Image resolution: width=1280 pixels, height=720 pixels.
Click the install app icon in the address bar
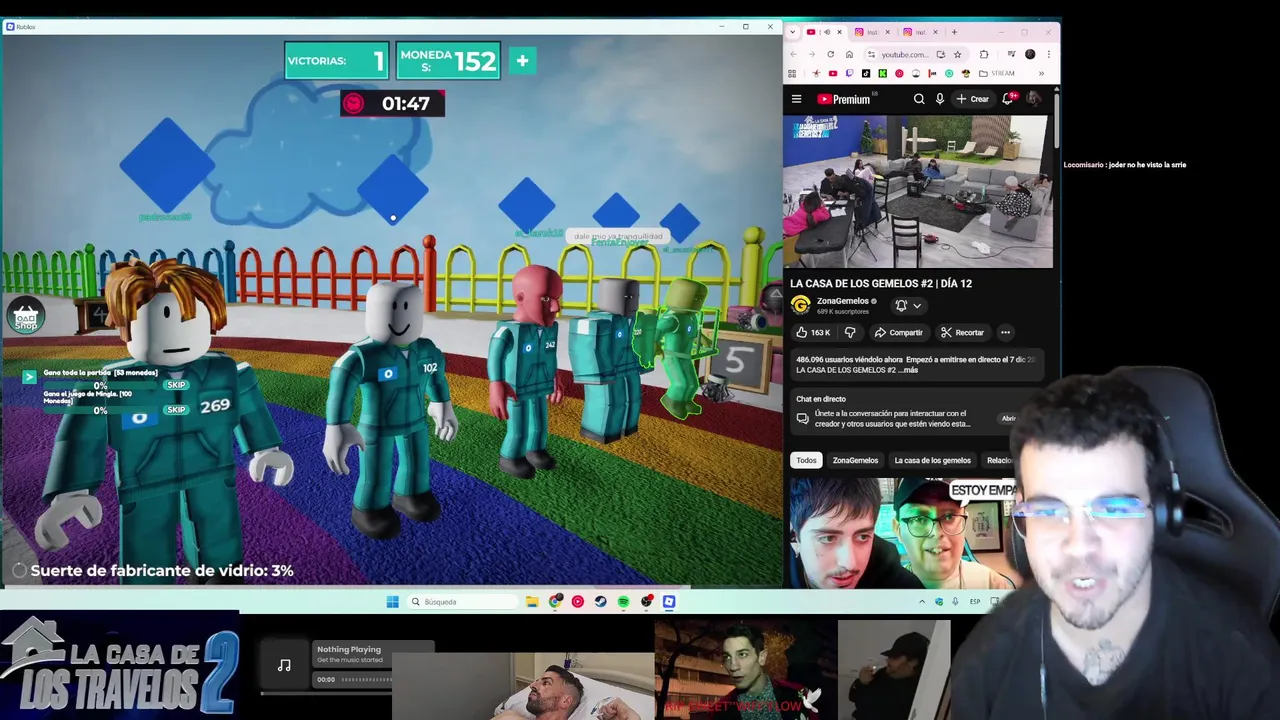click(941, 54)
